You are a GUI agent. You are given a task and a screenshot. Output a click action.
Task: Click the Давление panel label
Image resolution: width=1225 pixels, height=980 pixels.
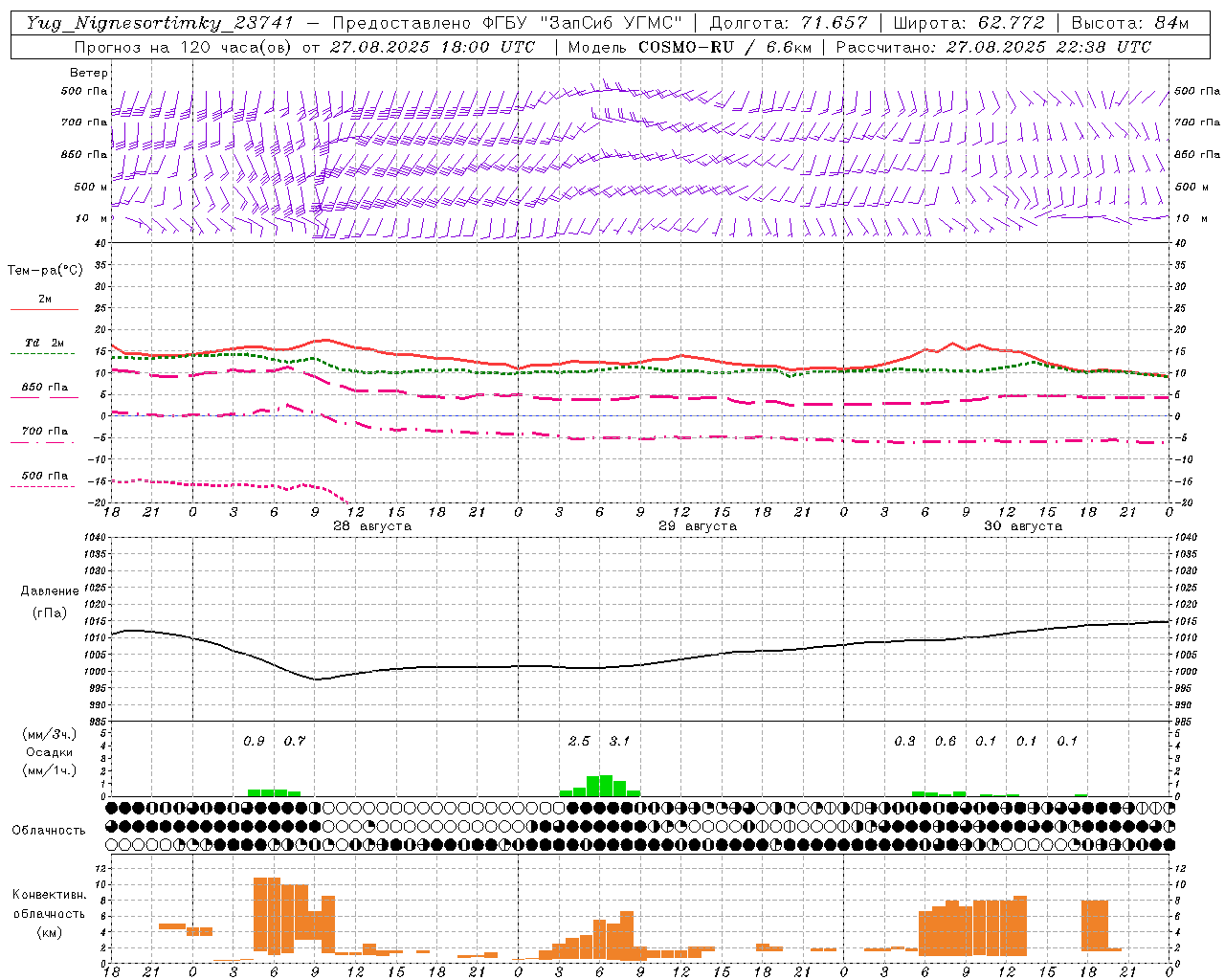(x=50, y=591)
